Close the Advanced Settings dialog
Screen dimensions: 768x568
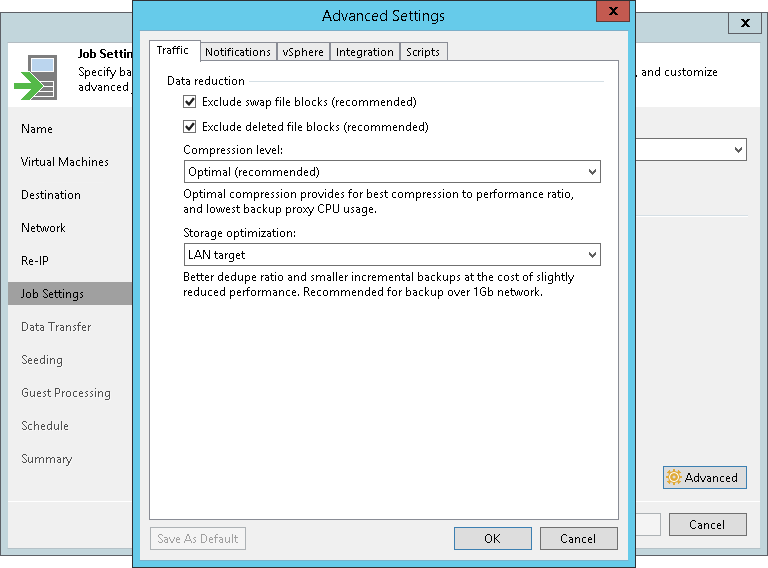click(611, 13)
